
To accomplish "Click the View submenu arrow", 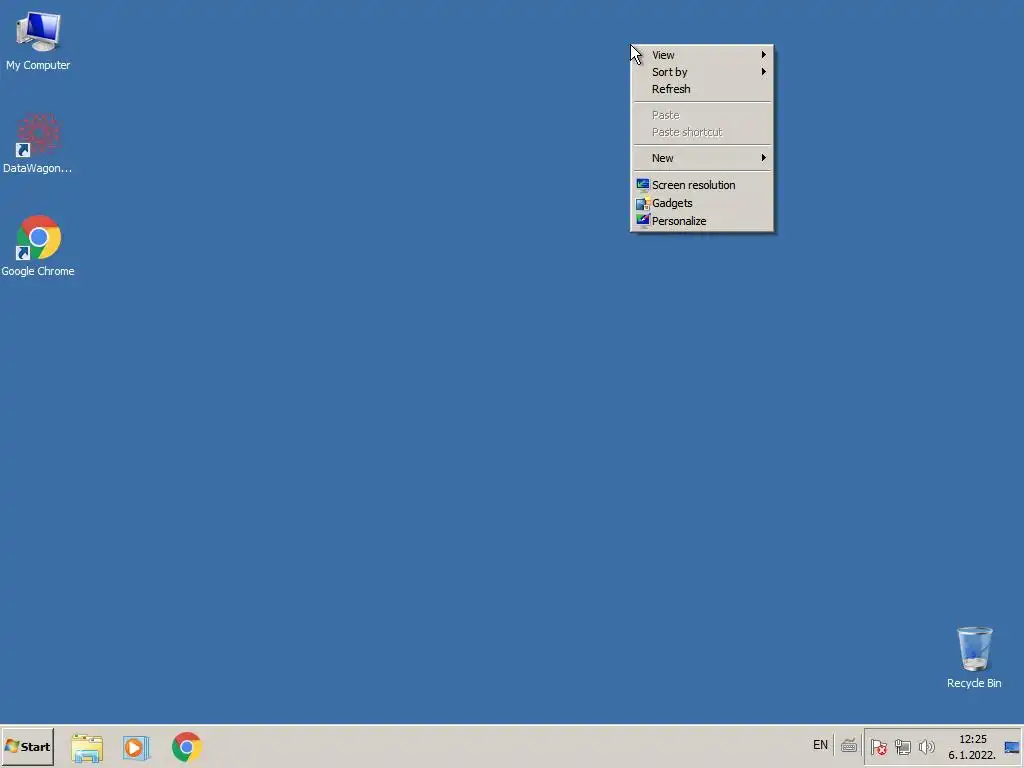I will pyautogui.click(x=763, y=55).
